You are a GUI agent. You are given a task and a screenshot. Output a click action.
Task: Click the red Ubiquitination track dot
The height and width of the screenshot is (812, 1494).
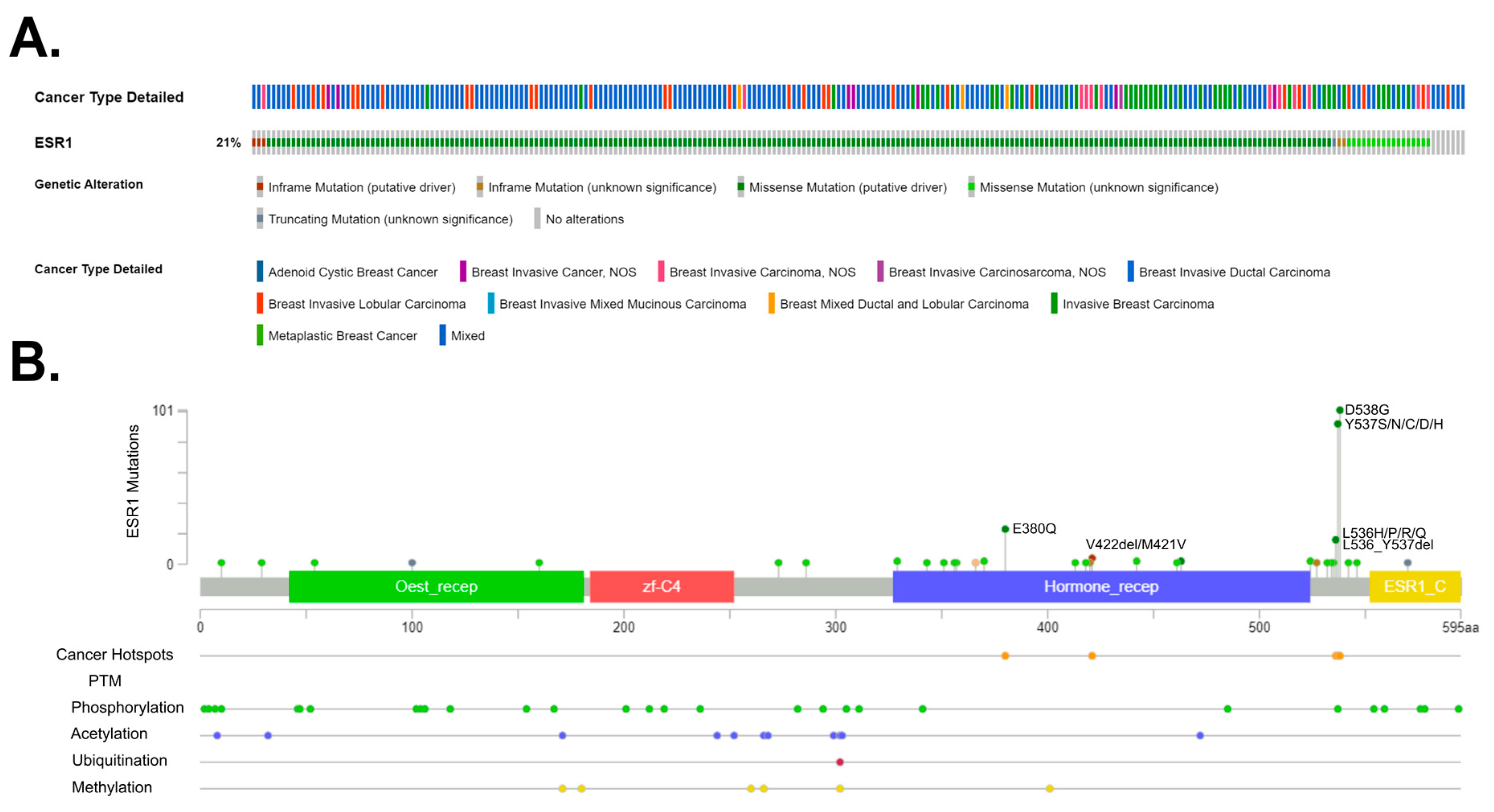click(x=840, y=762)
